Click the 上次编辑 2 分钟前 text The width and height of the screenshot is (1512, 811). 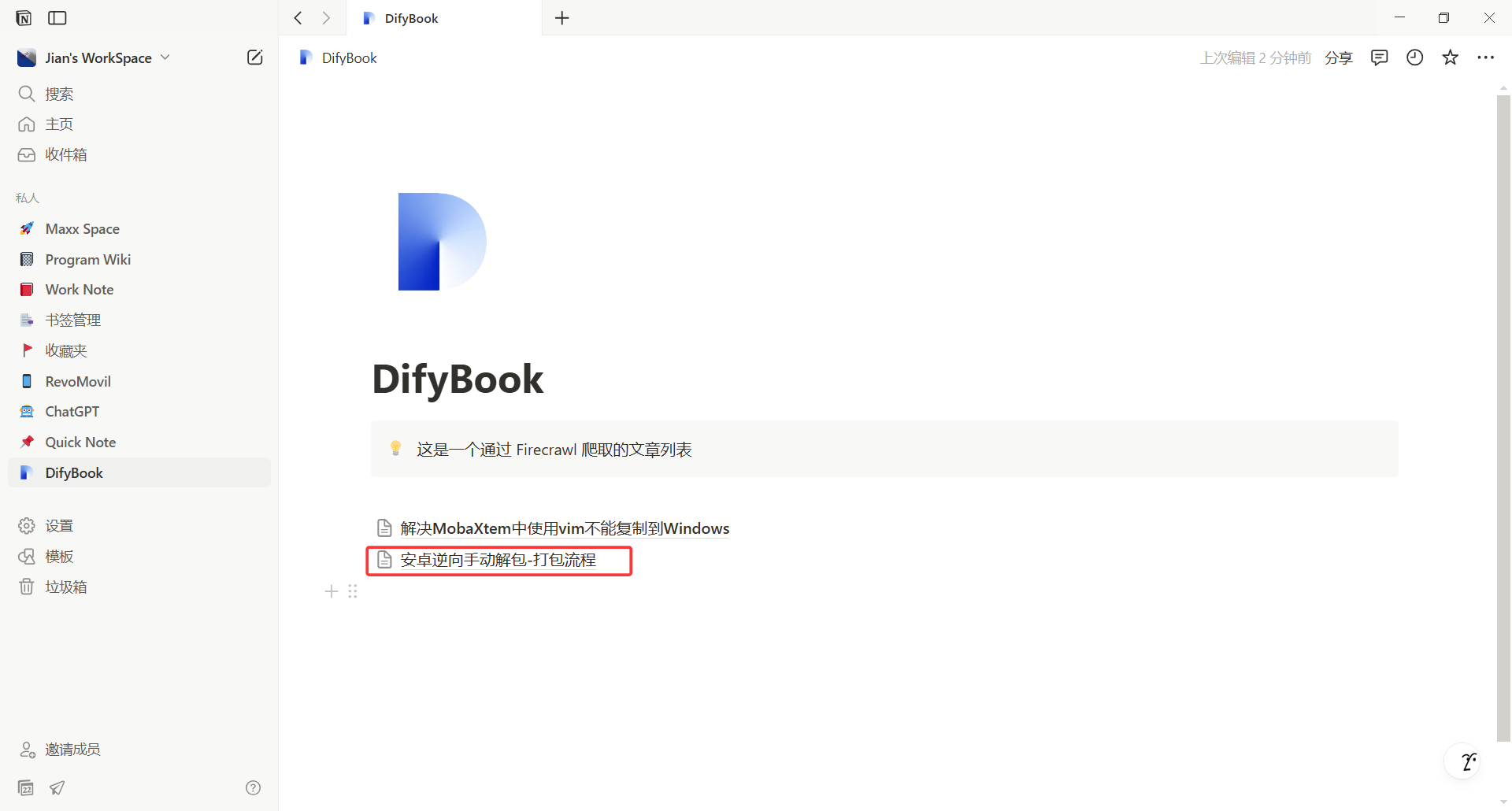(1255, 57)
